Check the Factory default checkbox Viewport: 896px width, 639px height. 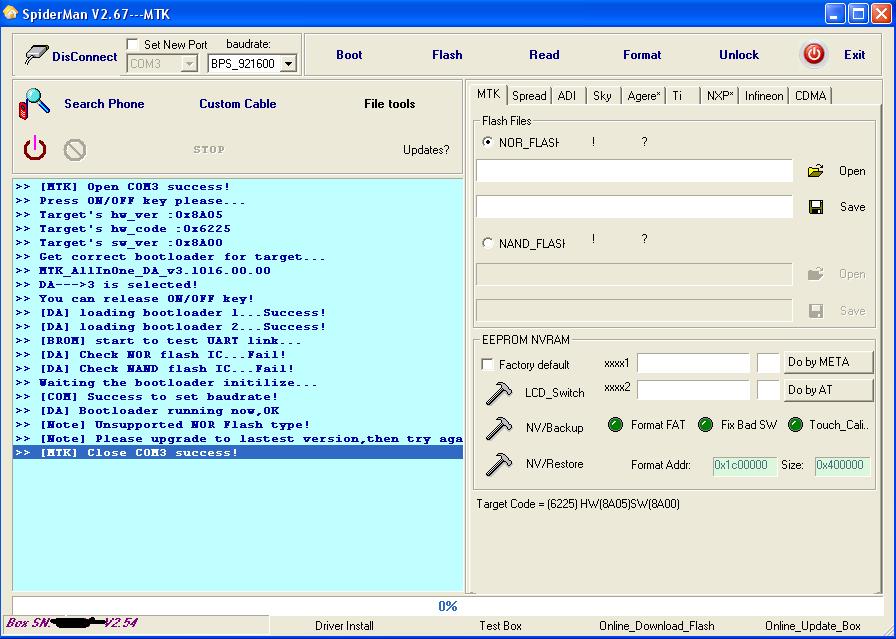point(488,365)
